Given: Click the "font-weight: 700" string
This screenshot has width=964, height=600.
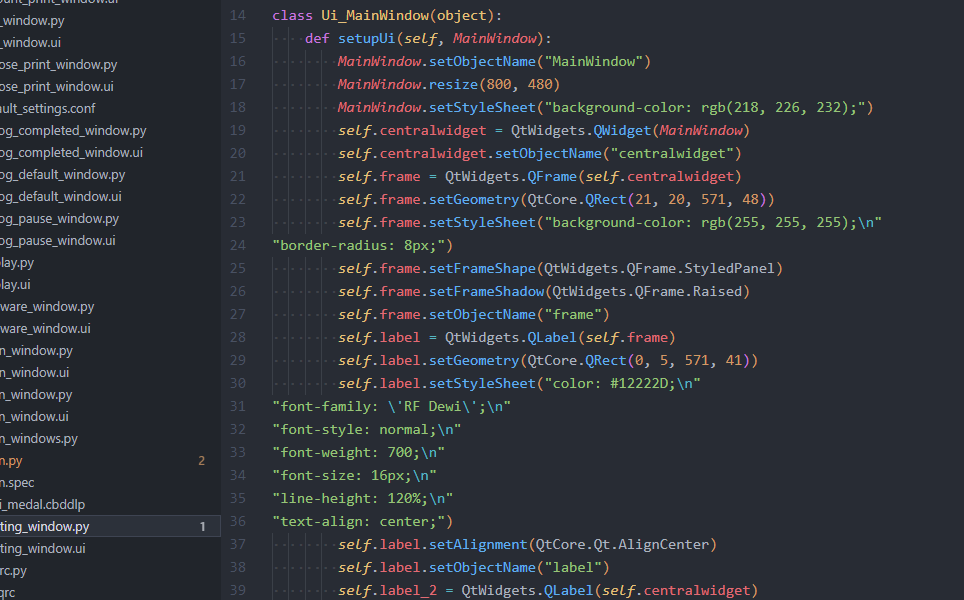Looking at the screenshot, I should (358, 452).
